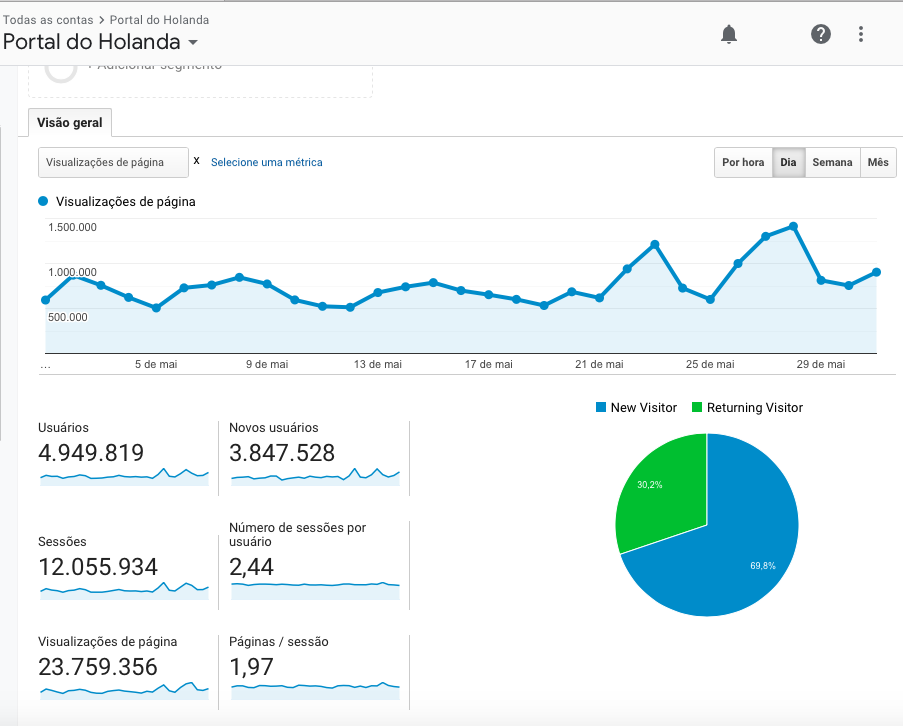
Task: Open the notifications bell icon
Action: 729,35
